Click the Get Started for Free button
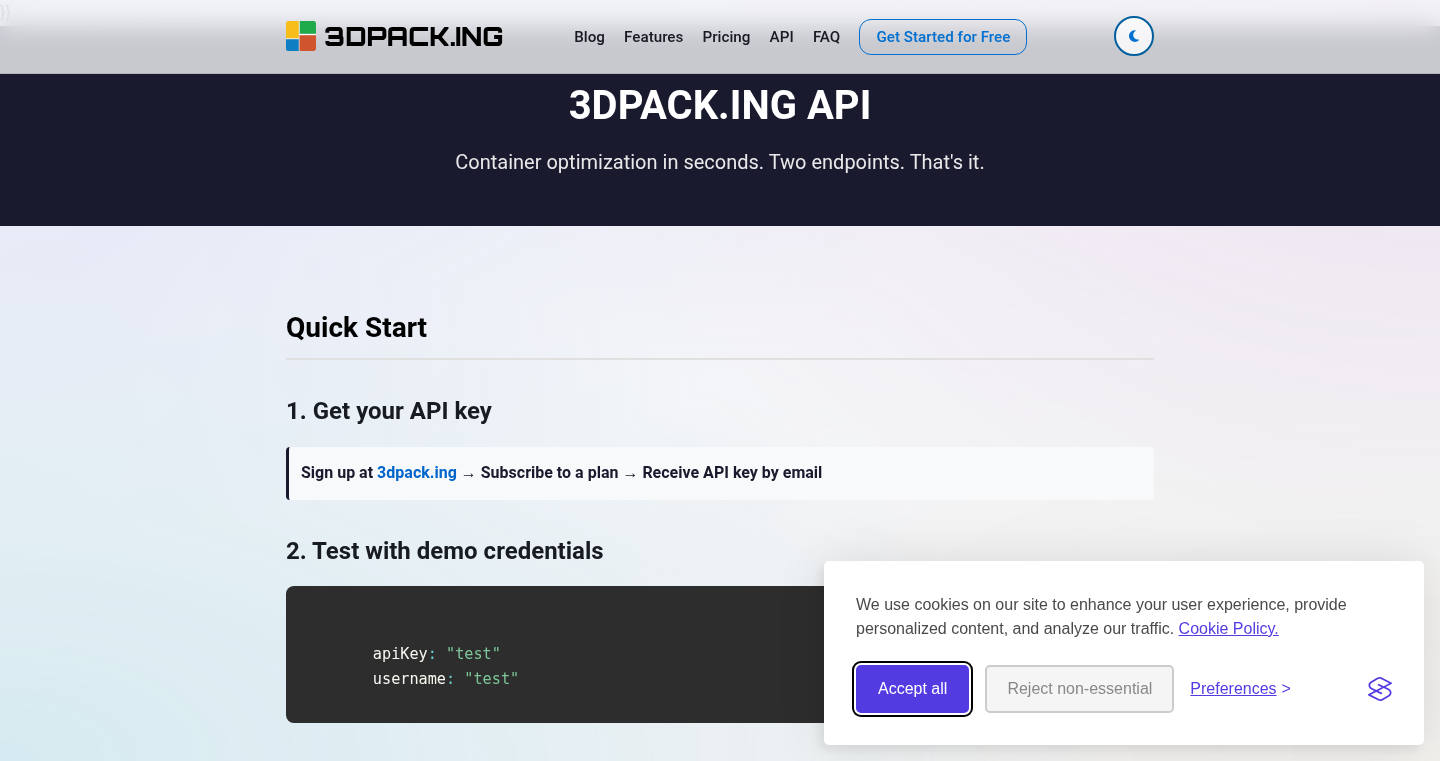This screenshot has width=1440, height=761. coord(943,37)
